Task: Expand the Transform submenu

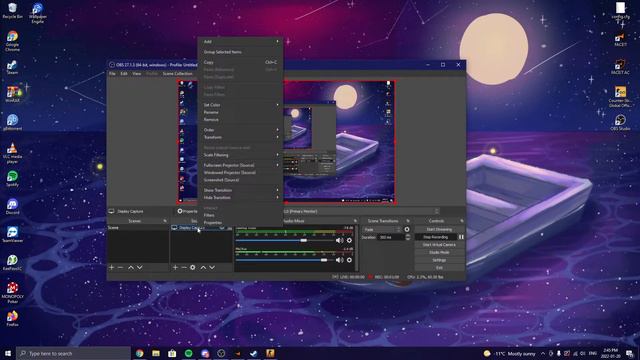Action: pyautogui.click(x=240, y=137)
